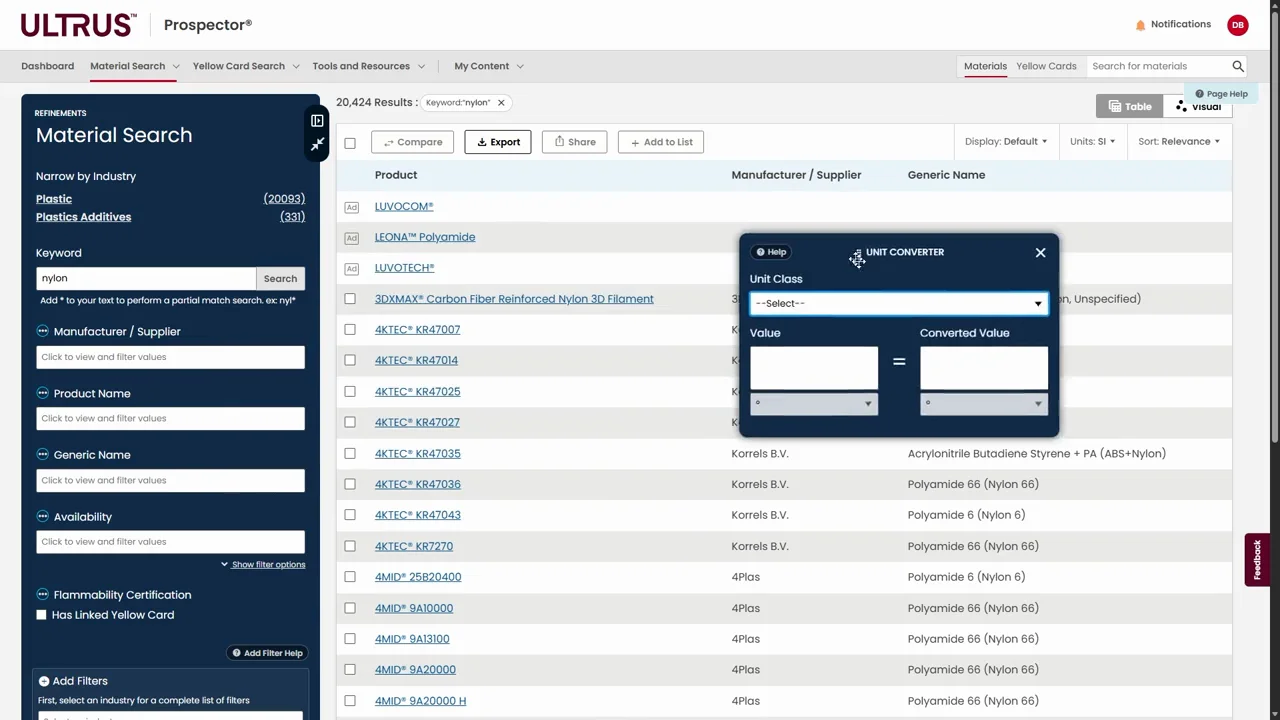
Task: Remove the Keyword nylon filter chip
Action: [501, 102]
